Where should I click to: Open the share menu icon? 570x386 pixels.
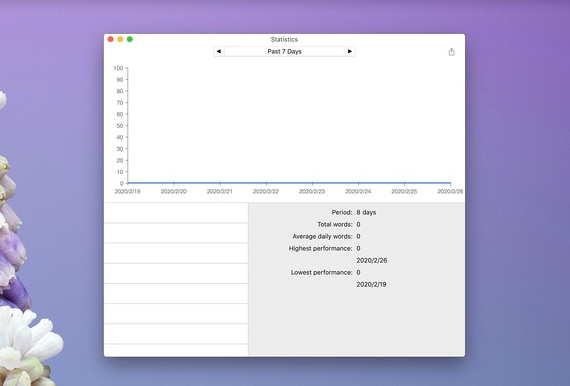coord(451,52)
